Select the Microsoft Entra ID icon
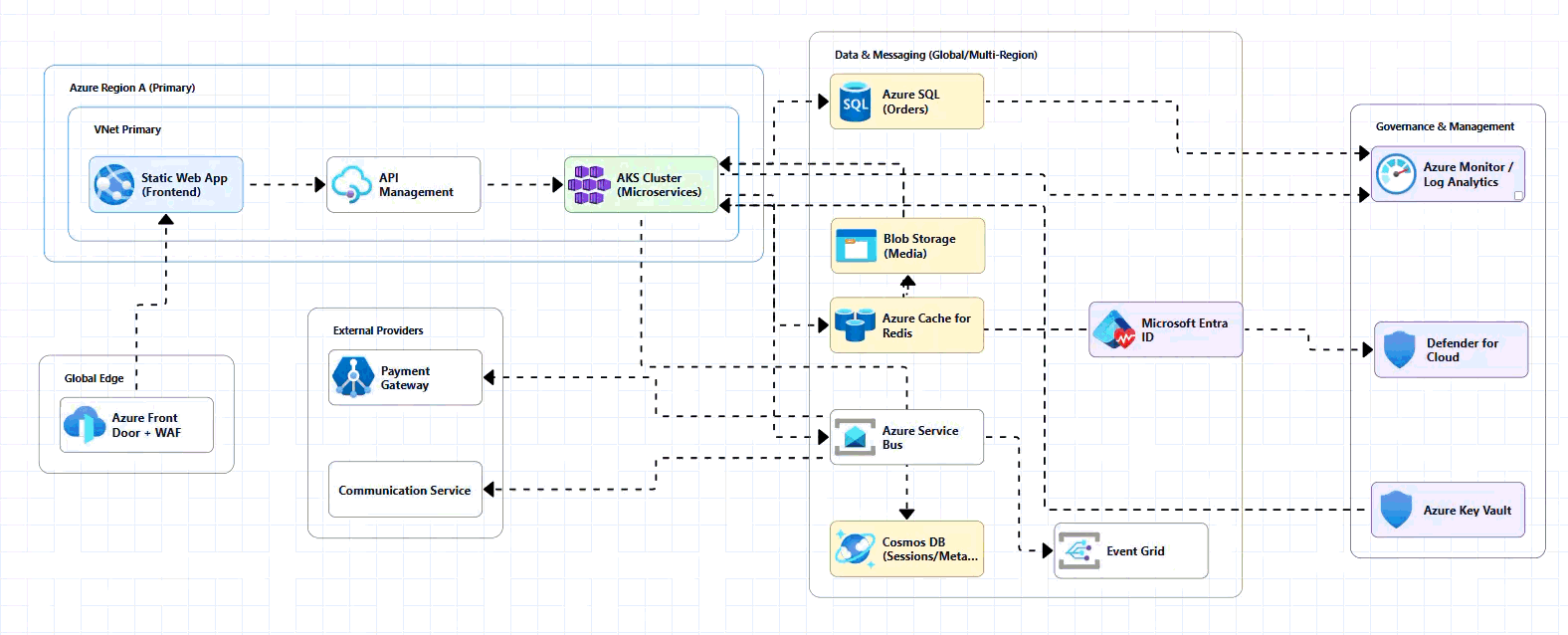Viewport: 1568px width, 635px height. coord(1114,329)
